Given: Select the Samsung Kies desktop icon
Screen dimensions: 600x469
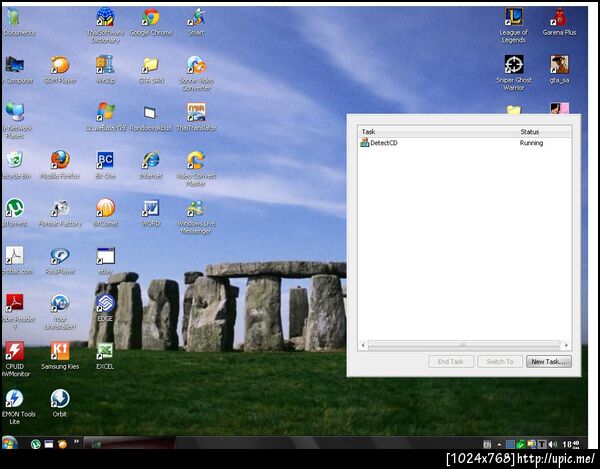Looking at the screenshot, I should tap(60, 356).
